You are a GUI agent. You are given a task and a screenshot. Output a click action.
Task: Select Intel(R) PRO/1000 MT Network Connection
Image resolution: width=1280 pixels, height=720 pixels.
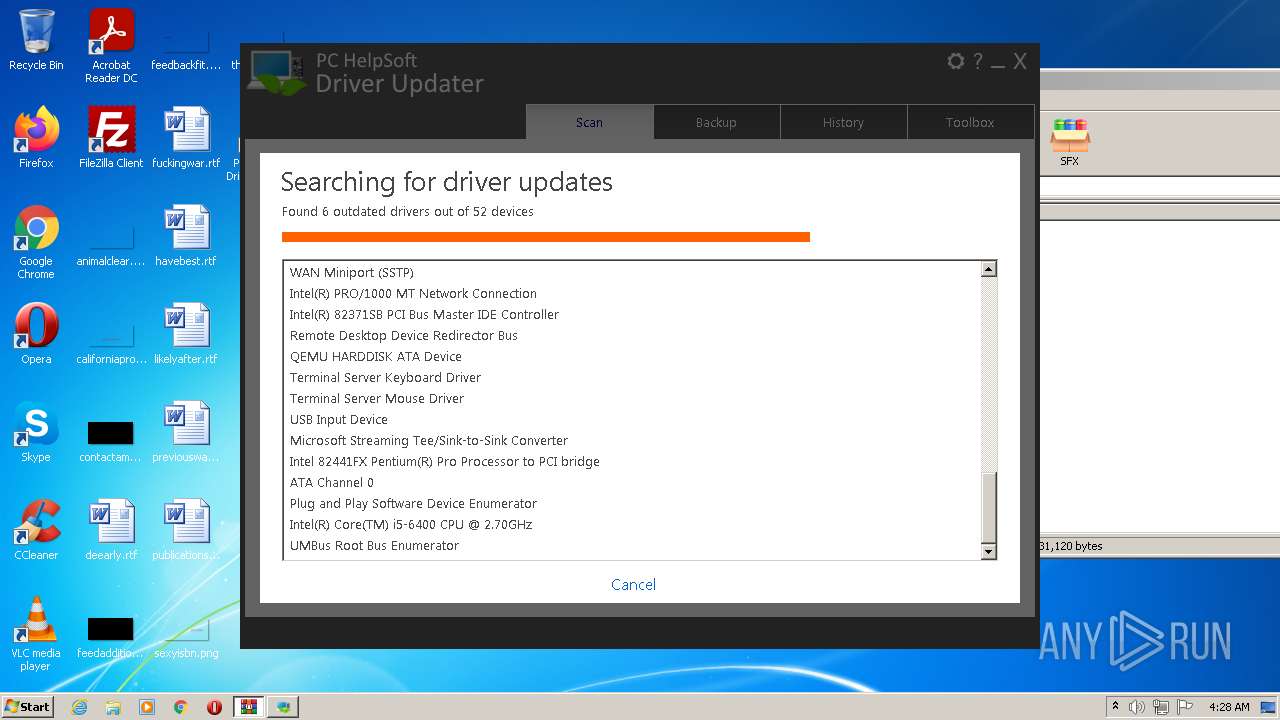[x=413, y=293]
